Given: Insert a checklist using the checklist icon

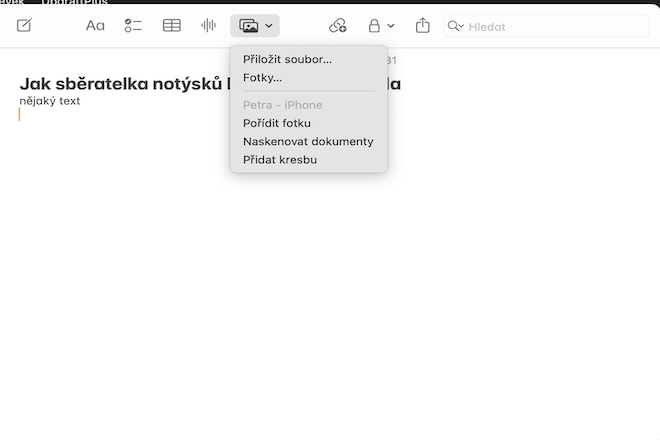Looking at the screenshot, I should (133, 26).
